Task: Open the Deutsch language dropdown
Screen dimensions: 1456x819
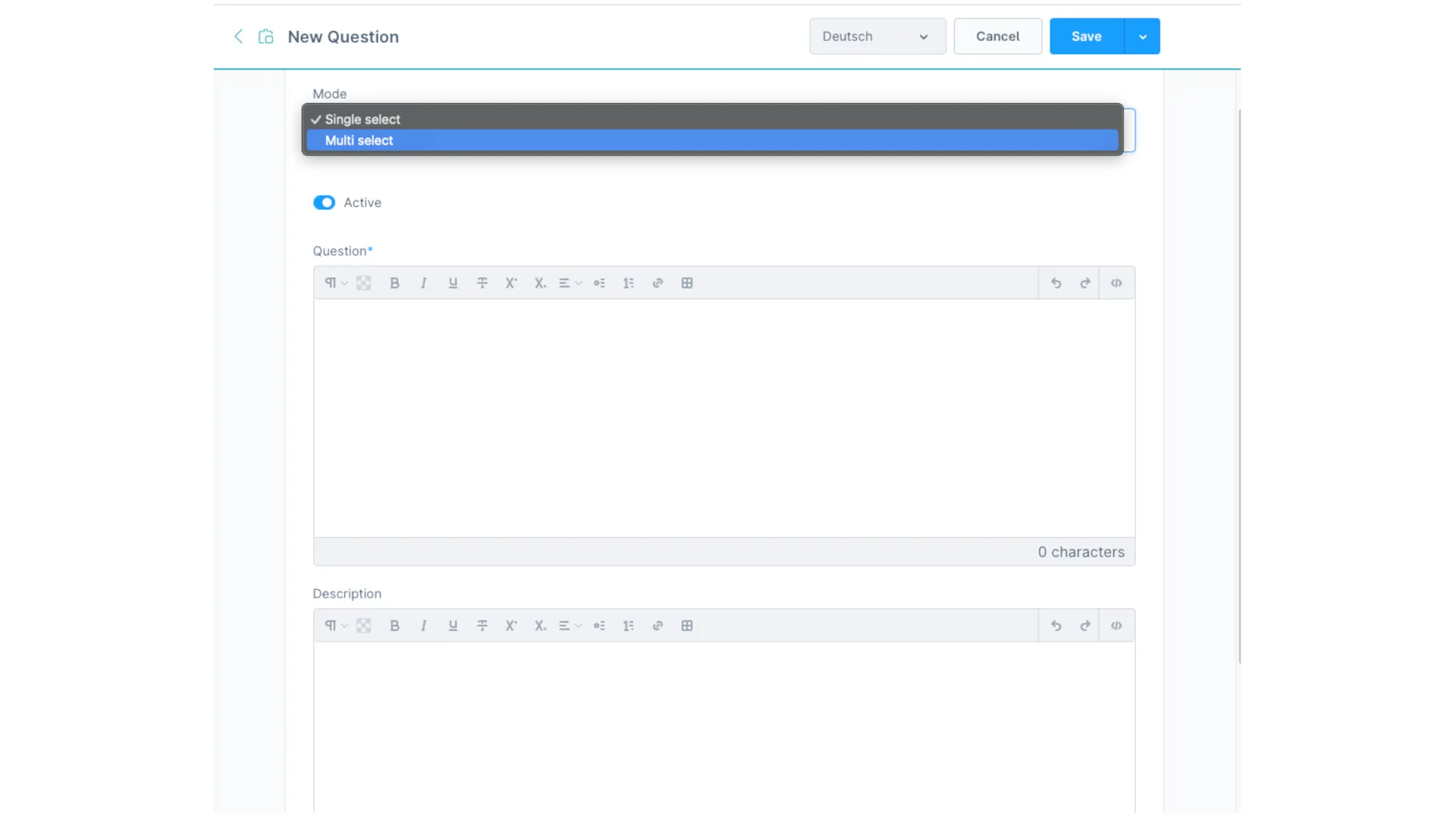Action: click(876, 36)
